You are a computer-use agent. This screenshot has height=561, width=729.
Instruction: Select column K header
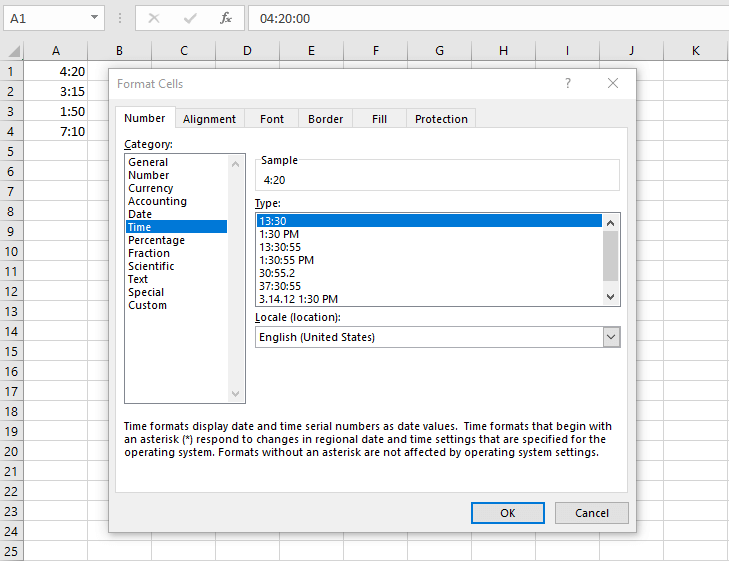(x=696, y=51)
